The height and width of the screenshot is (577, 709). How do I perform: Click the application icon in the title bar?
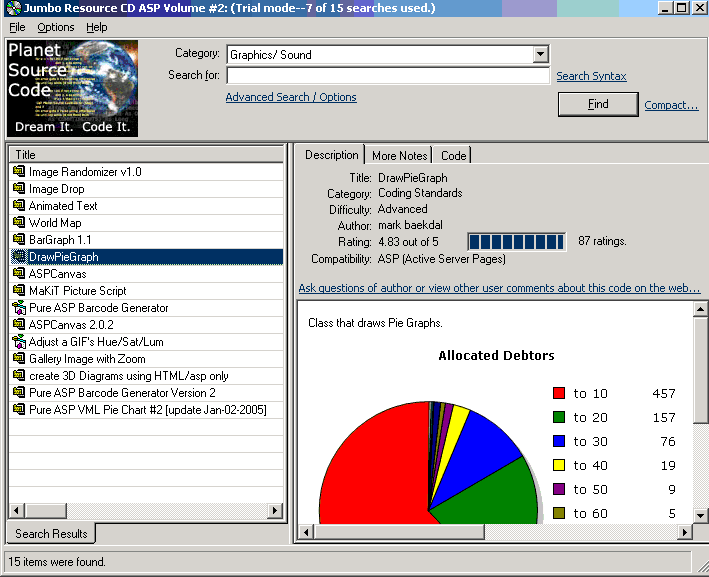coord(14,8)
